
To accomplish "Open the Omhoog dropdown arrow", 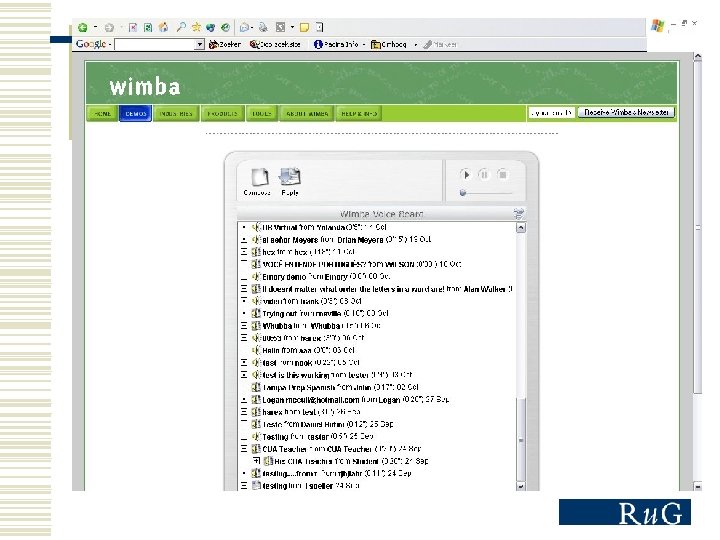I will (415, 45).
